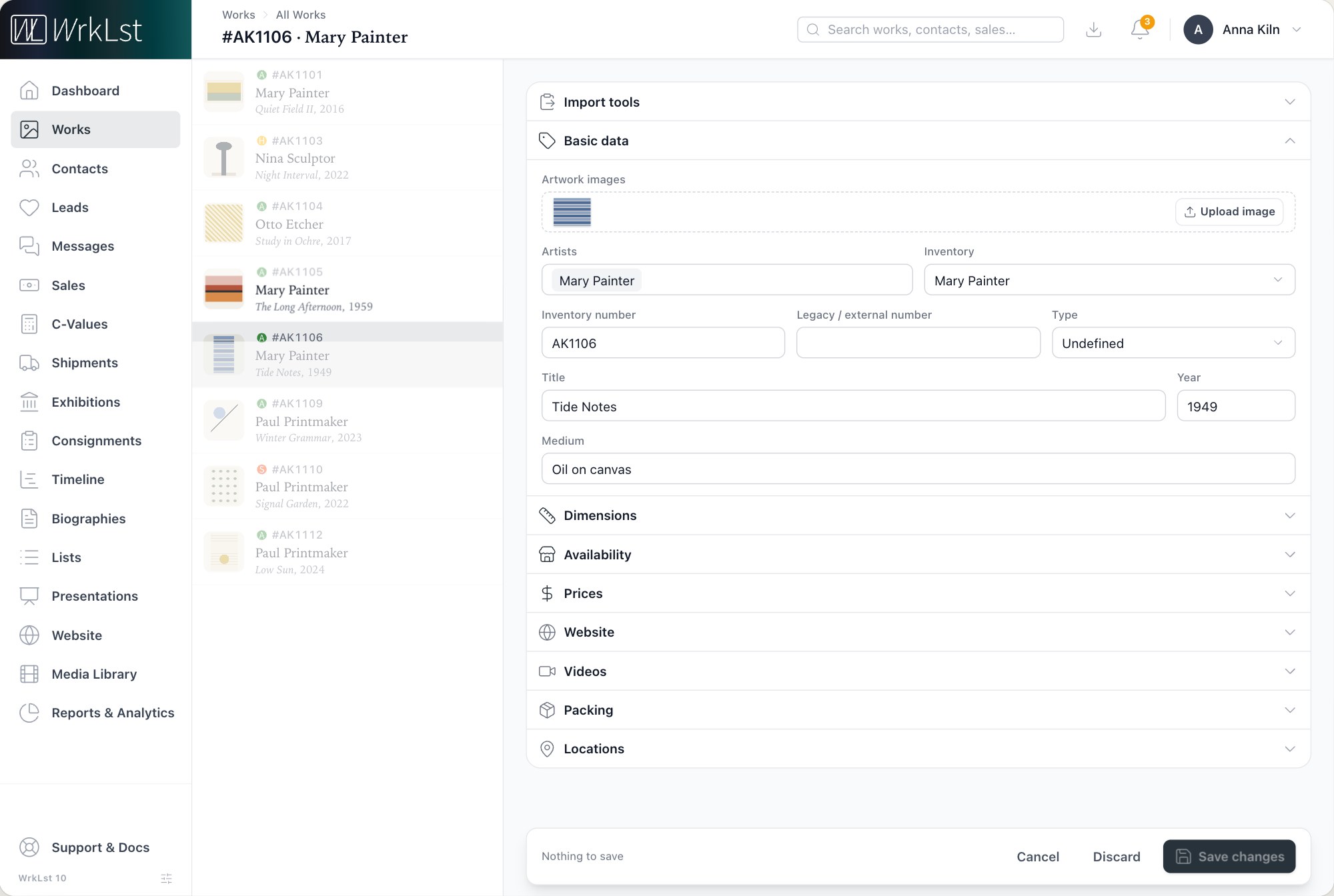
Task: Open Presentations in the sidebar
Action: click(x=95, y=596)
